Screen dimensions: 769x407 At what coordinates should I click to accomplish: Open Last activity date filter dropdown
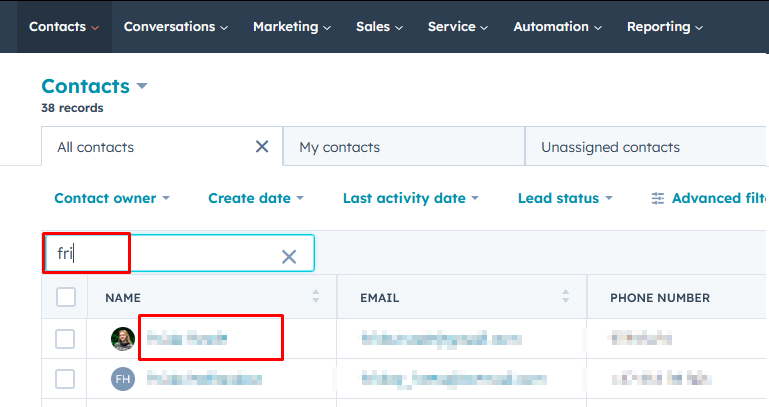coord(410,199)
